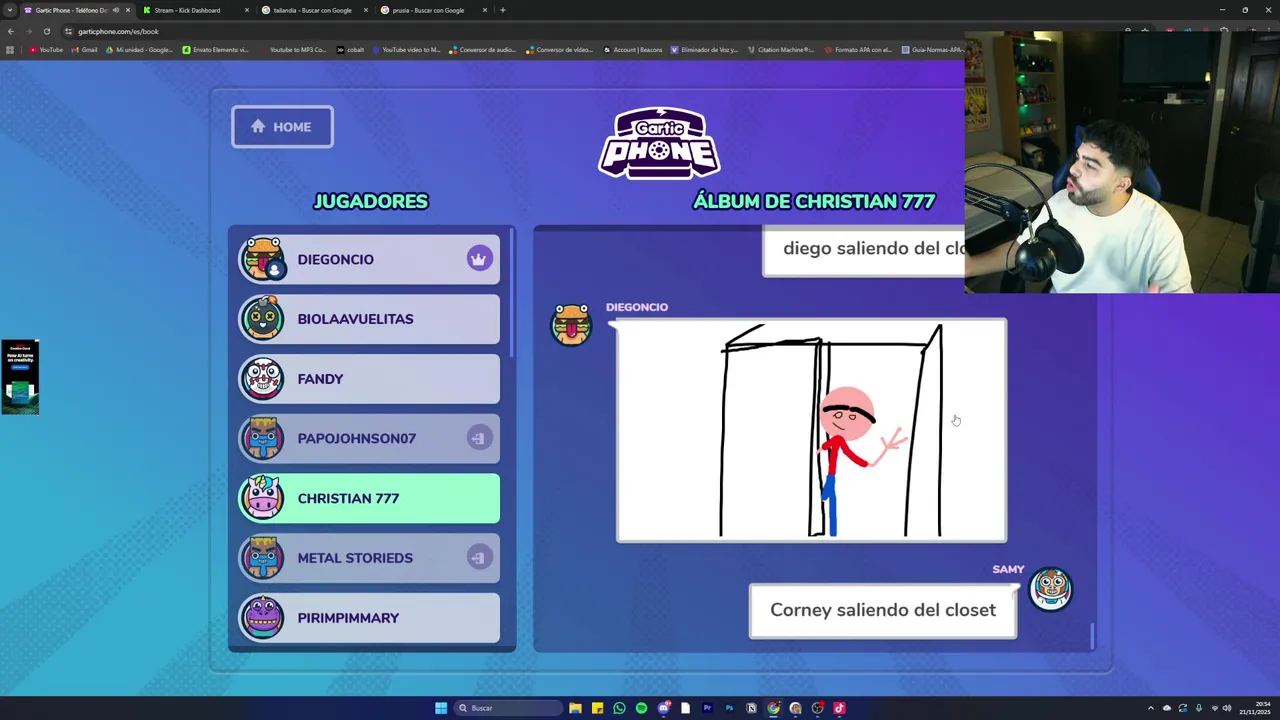Open Google Chrome from the taskbar
The width and height of the screenshot is (1280, 720).
pos(773,708)
